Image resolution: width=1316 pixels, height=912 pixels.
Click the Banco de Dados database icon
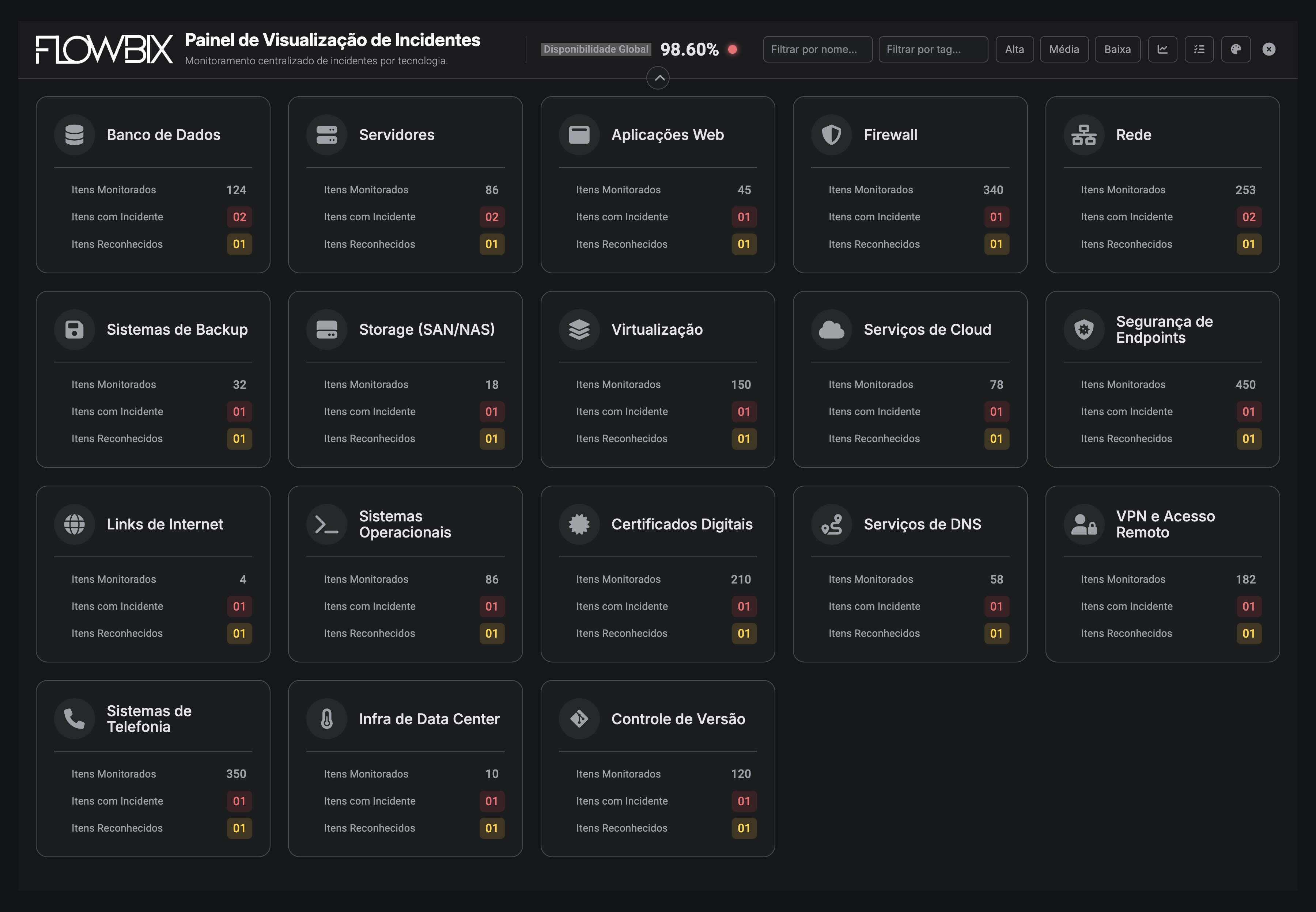(x=74, y=135)
